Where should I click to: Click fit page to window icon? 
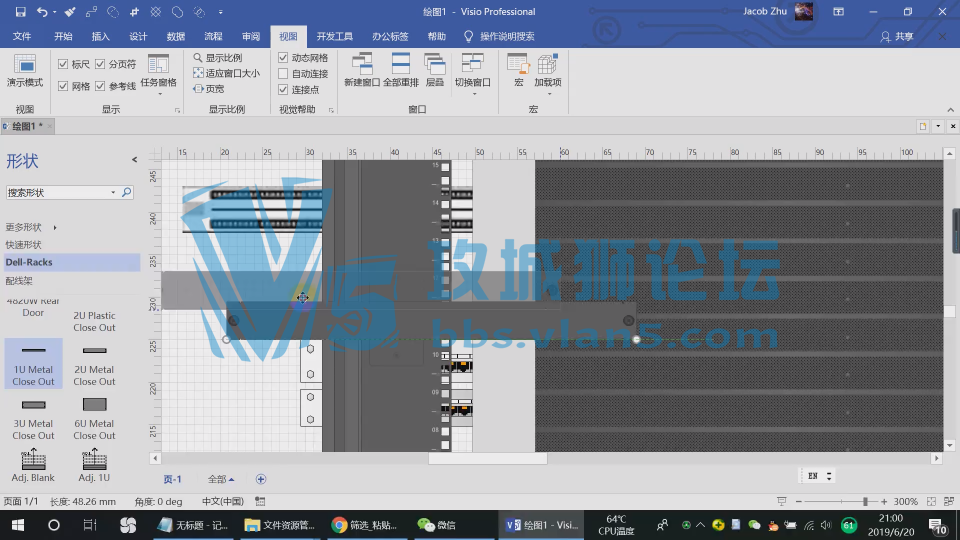pyautogui.click(x=931, y=501)
